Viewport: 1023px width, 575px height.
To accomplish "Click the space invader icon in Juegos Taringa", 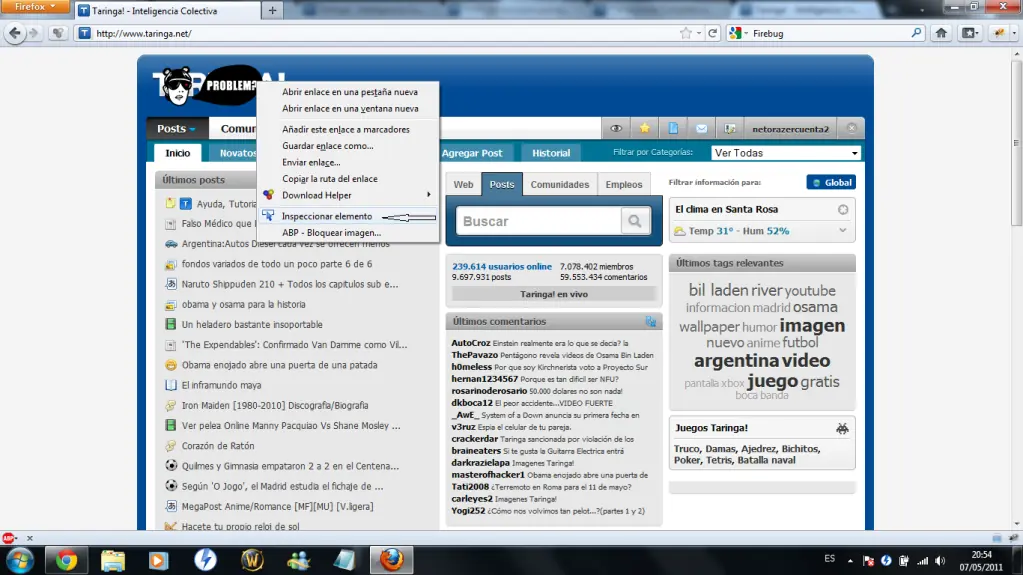I will 842,428.
